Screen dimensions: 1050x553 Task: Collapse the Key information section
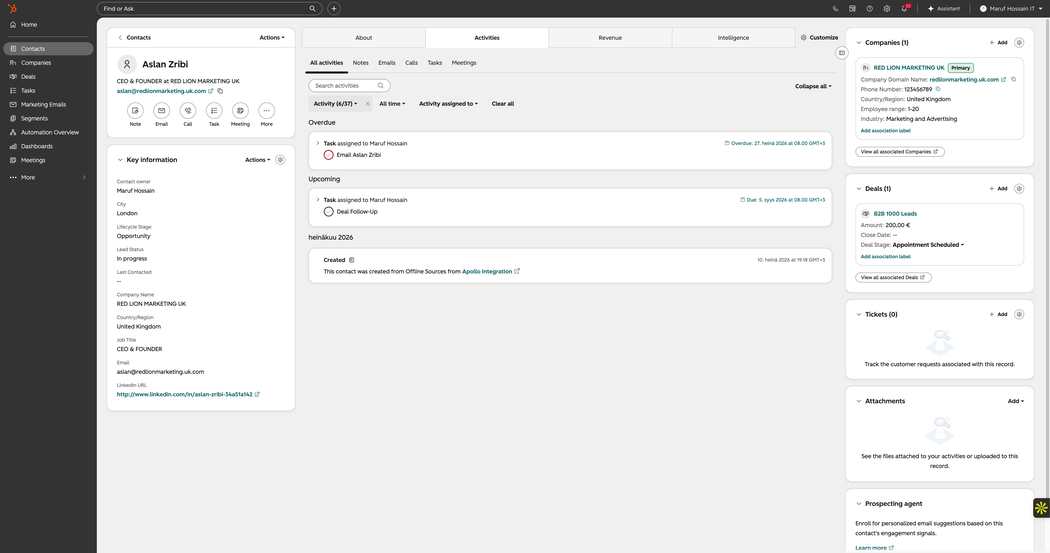(120, 160)
